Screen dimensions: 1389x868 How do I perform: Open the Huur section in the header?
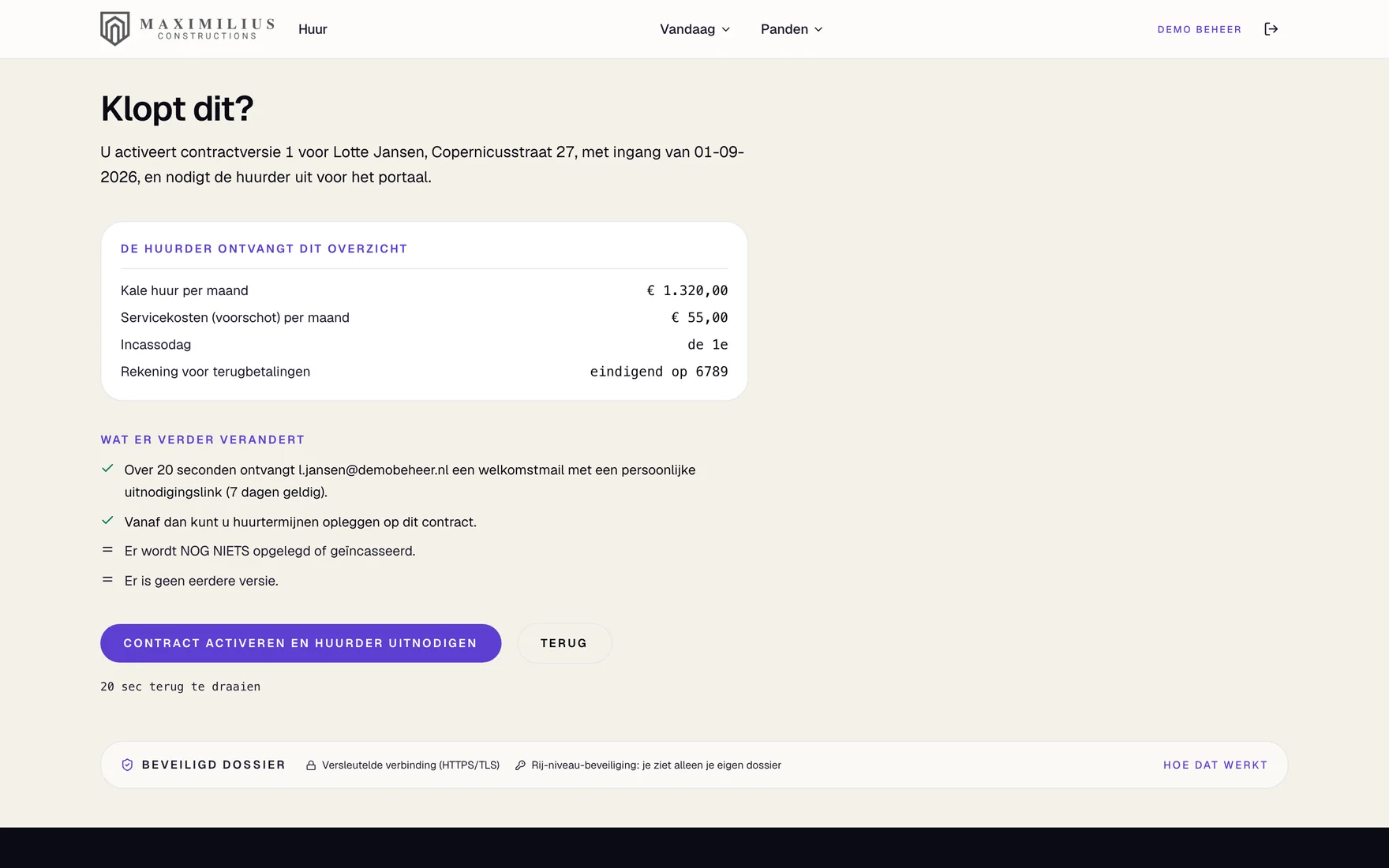313,29
